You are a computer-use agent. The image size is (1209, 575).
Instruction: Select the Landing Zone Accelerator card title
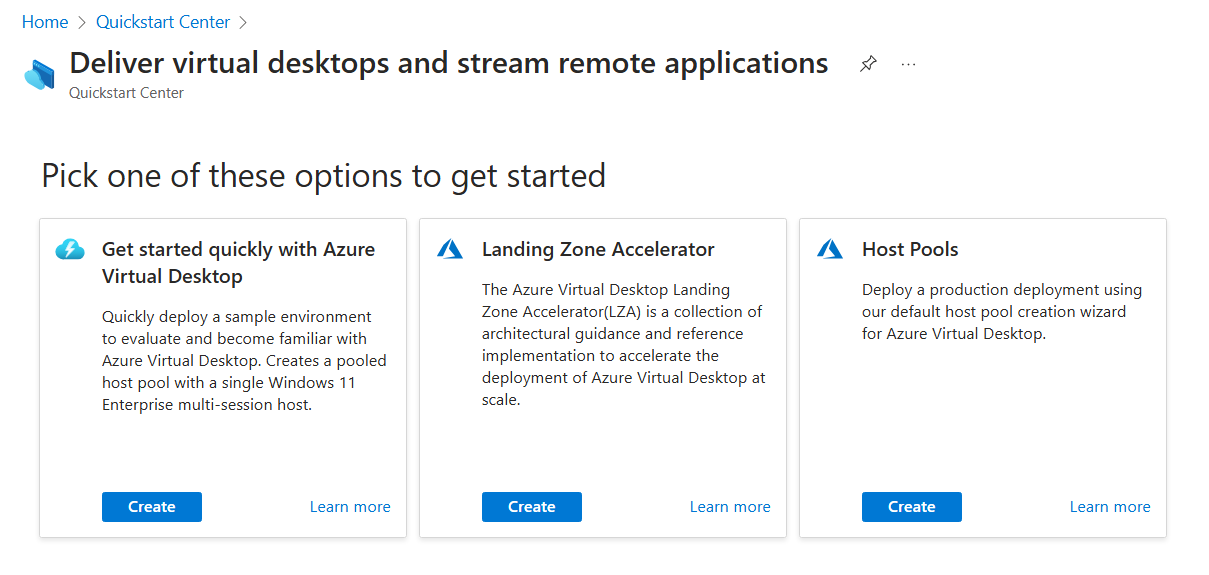[598, 250]
